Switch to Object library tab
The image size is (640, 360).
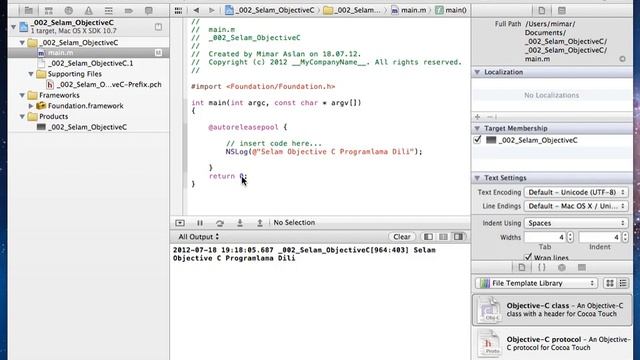click(562, 268)
